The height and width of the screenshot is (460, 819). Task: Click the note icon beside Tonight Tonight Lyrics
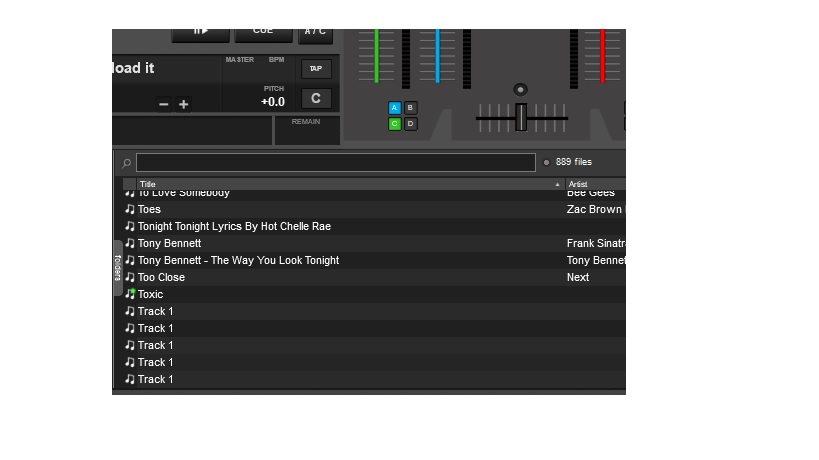pyautogui.click(x=130, y=227)
